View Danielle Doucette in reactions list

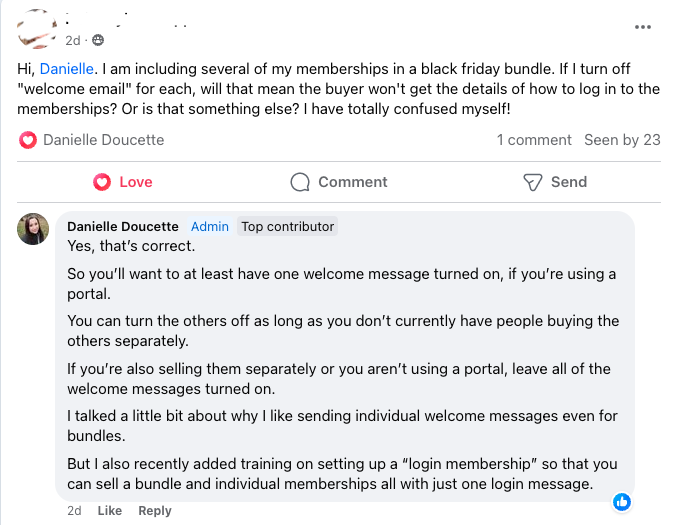tap(103, 140)
